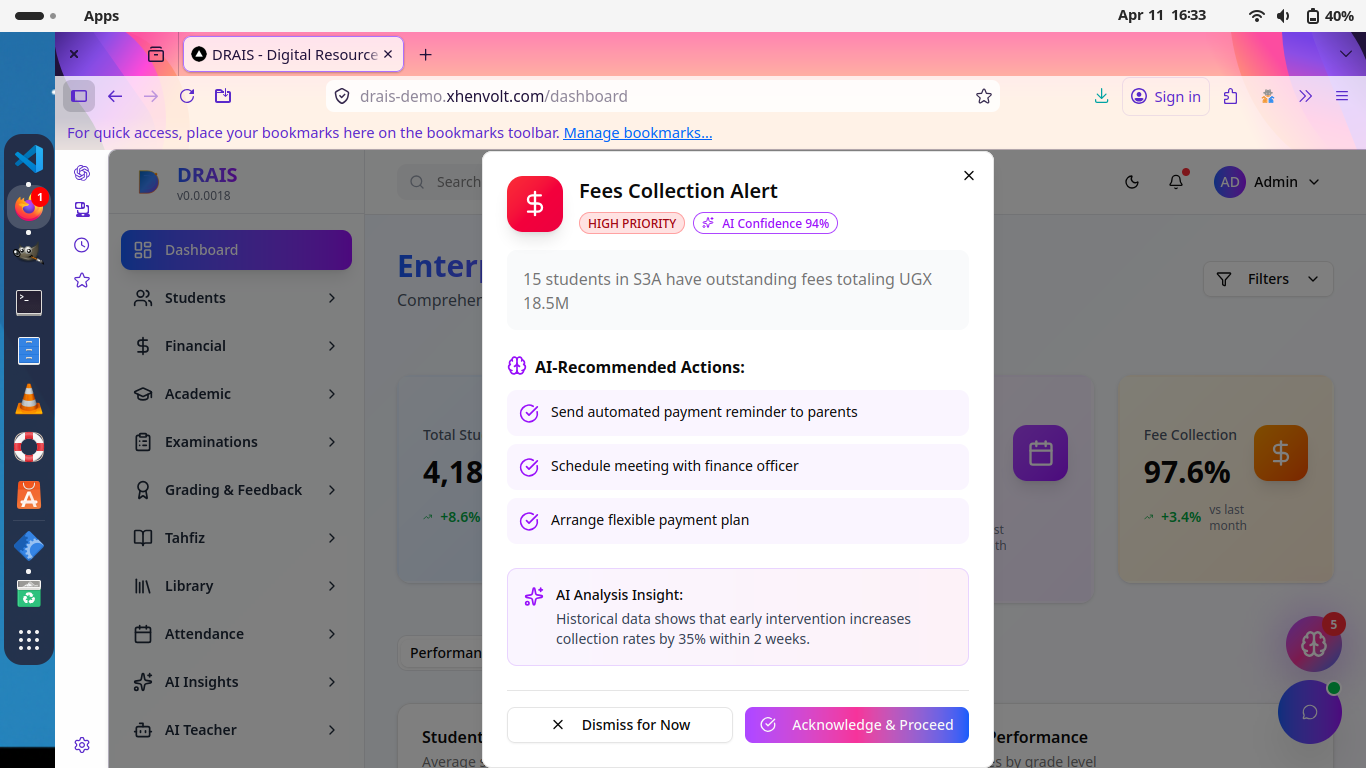The height and width of the screenshot is (768, 1366).
Task: Open the Dashboard sidebar item
Action: [236, 250]
